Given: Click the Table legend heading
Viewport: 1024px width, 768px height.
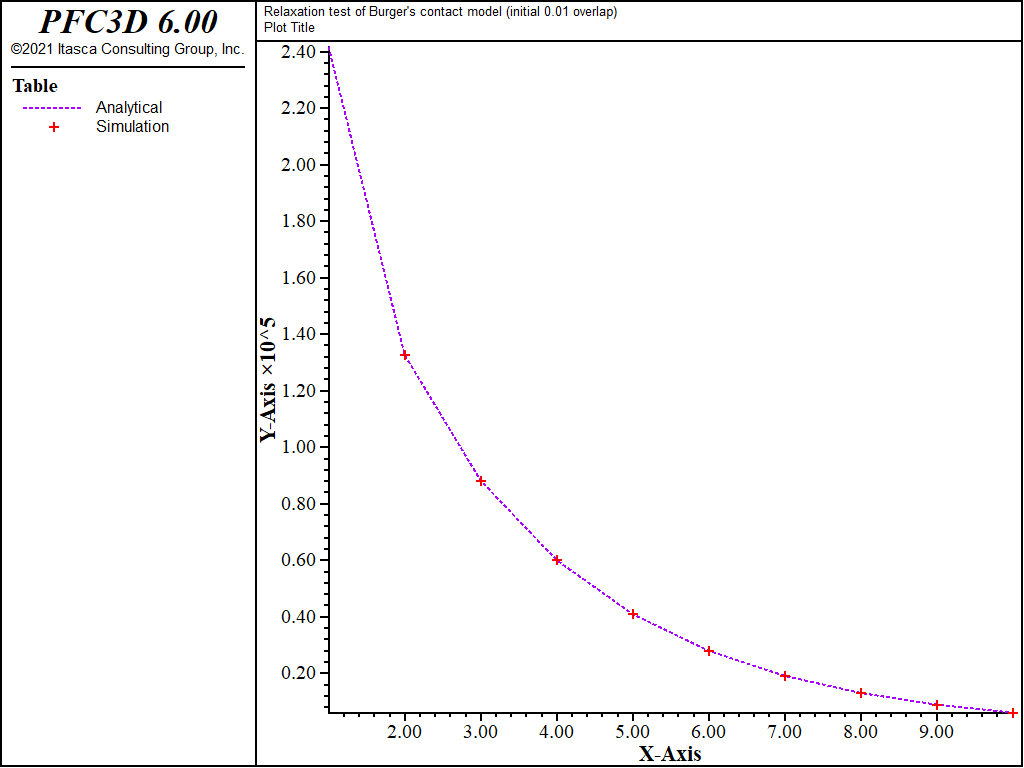Looking at the screenshot, I should pos(35,86).
